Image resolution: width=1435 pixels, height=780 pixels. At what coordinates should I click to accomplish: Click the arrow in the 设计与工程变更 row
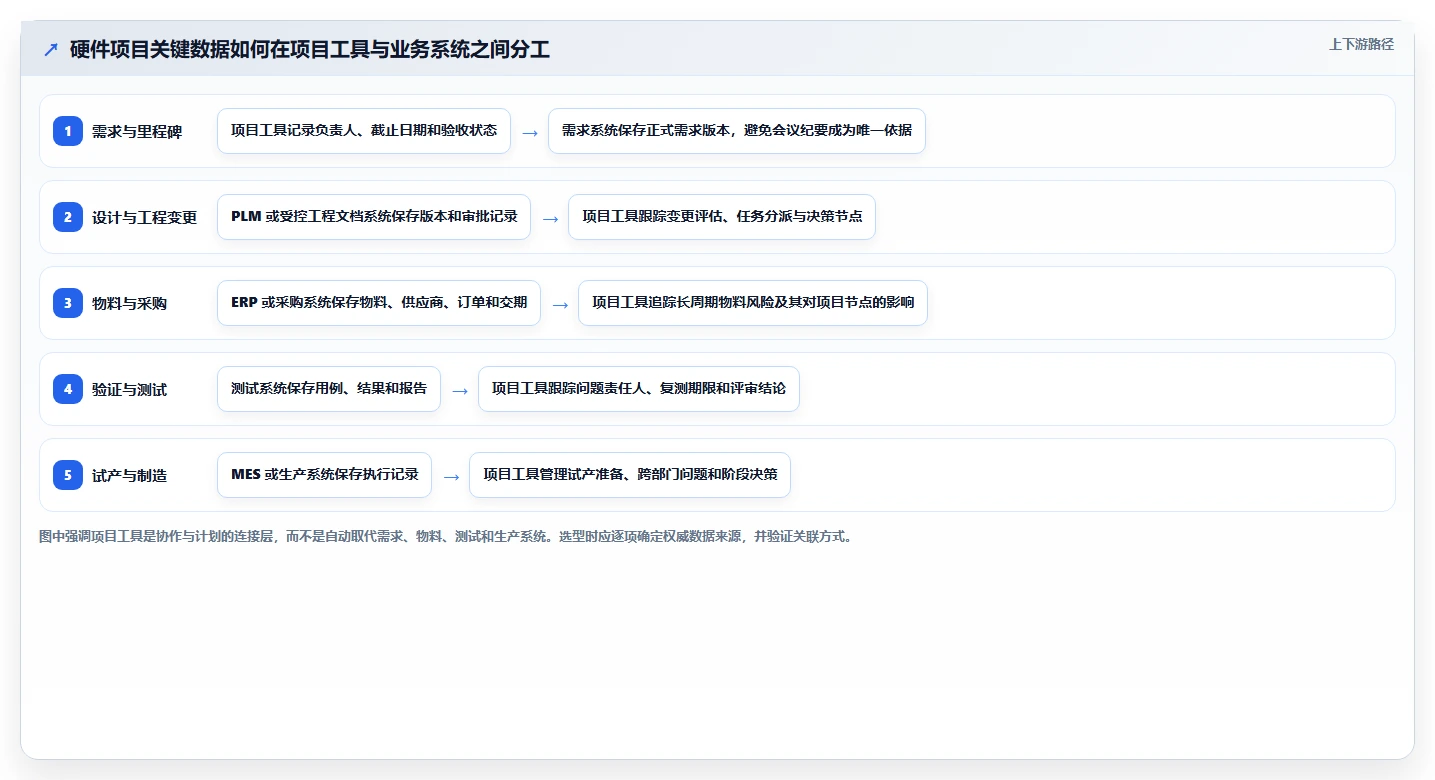(550, 218)
